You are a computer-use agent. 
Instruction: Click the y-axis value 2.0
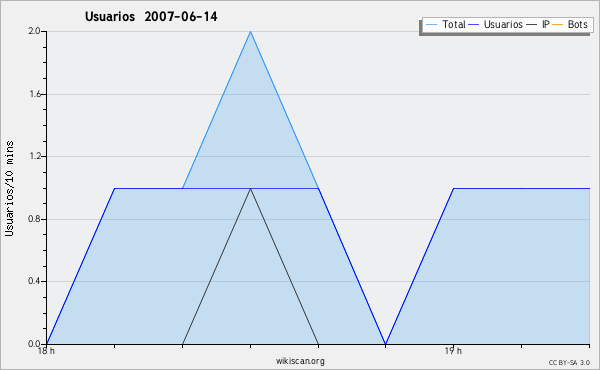click(34, 31)
